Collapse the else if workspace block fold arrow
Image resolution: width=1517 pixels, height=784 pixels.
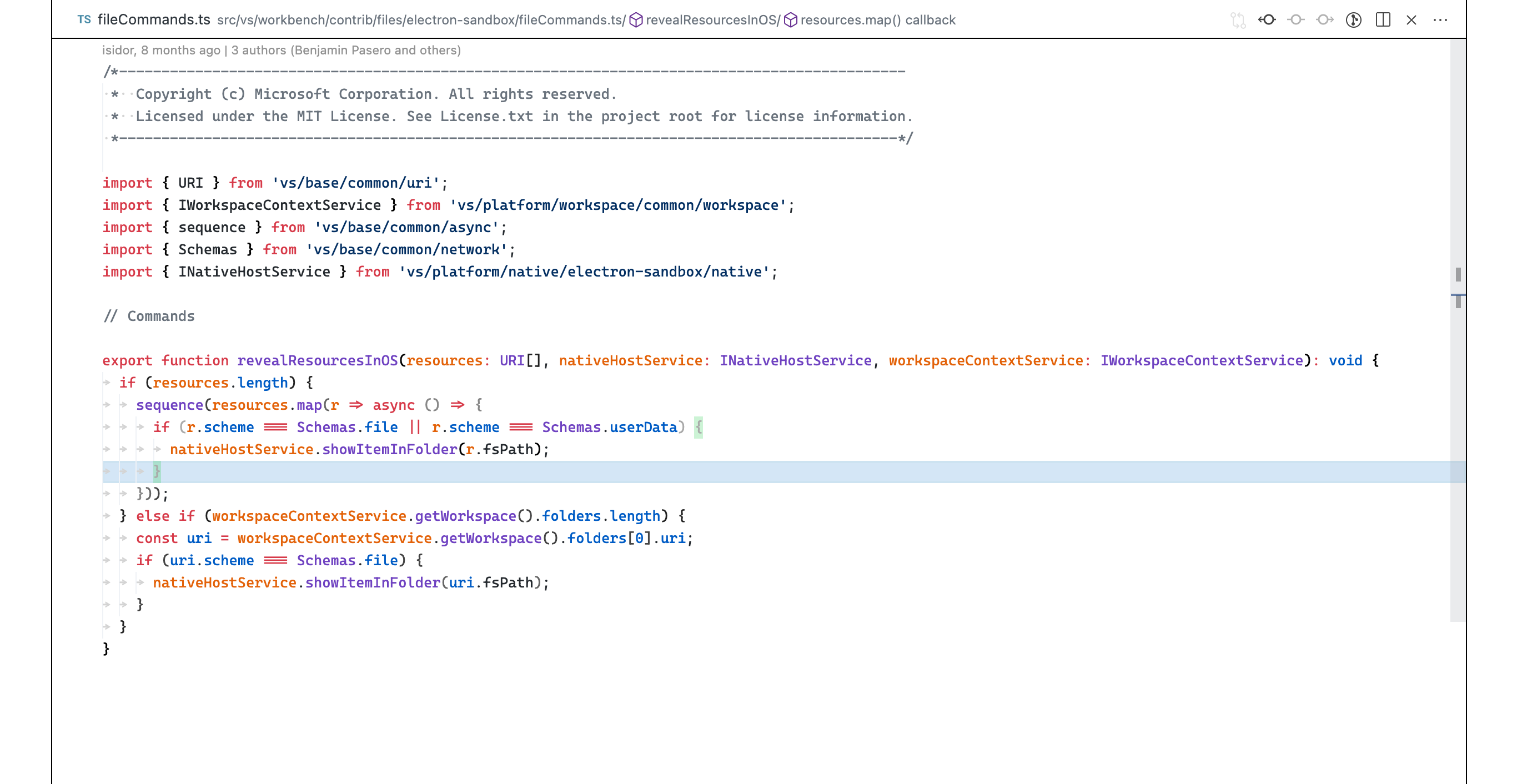pos(107,515)
